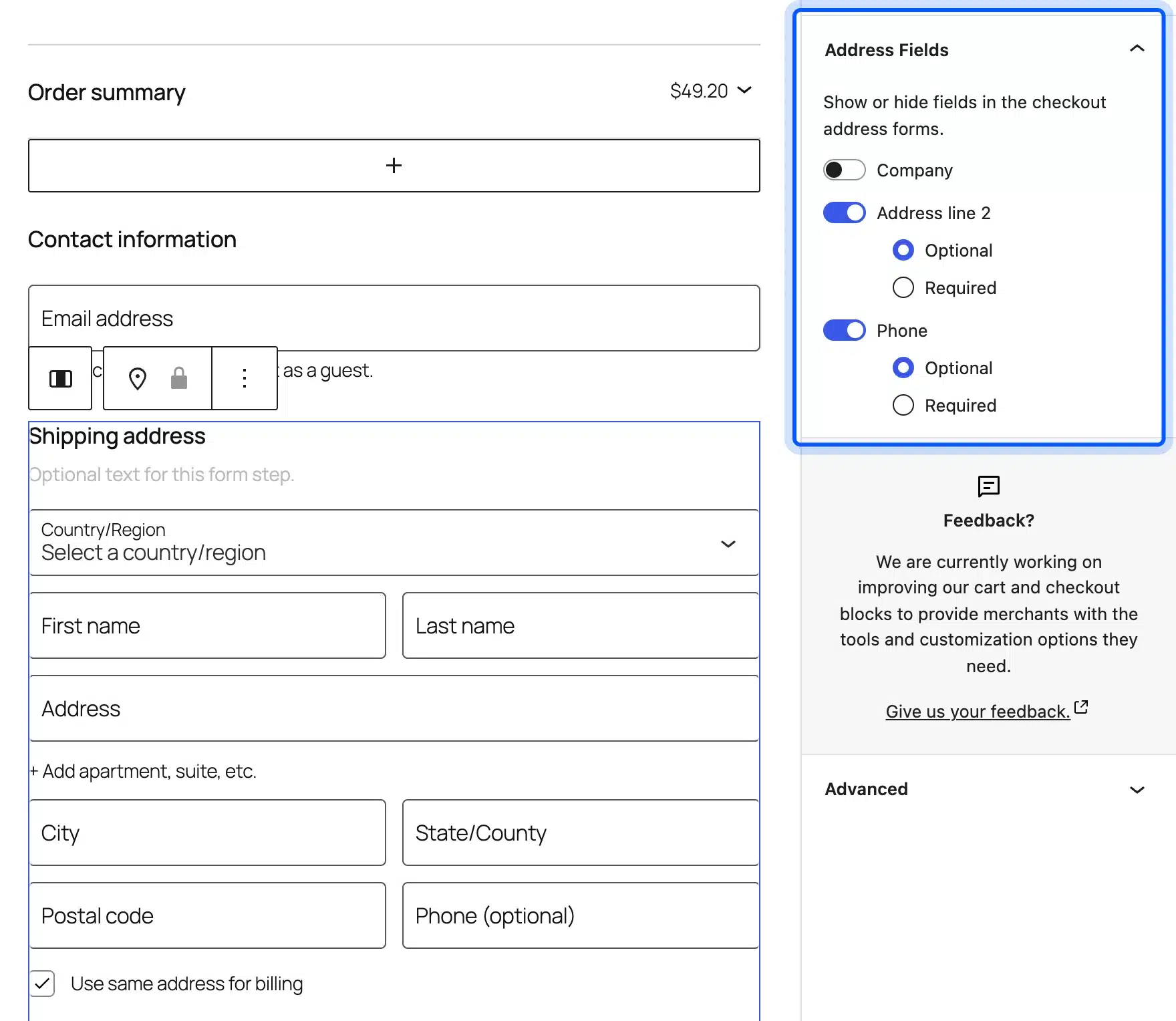Open the block options three-dot menu
1176x1021 pixels.
click(245, 378)
